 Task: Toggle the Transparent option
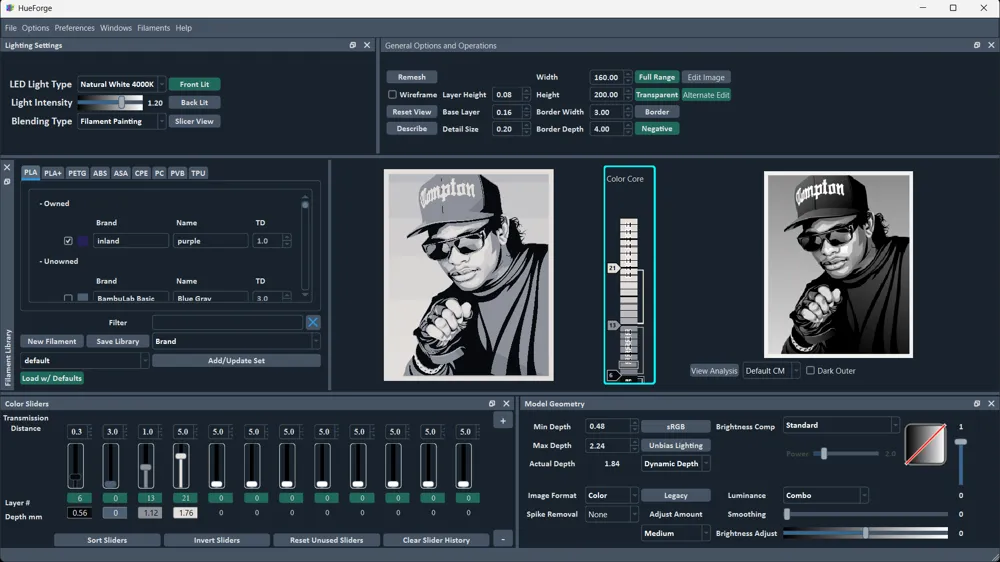[x=656, y=94]
